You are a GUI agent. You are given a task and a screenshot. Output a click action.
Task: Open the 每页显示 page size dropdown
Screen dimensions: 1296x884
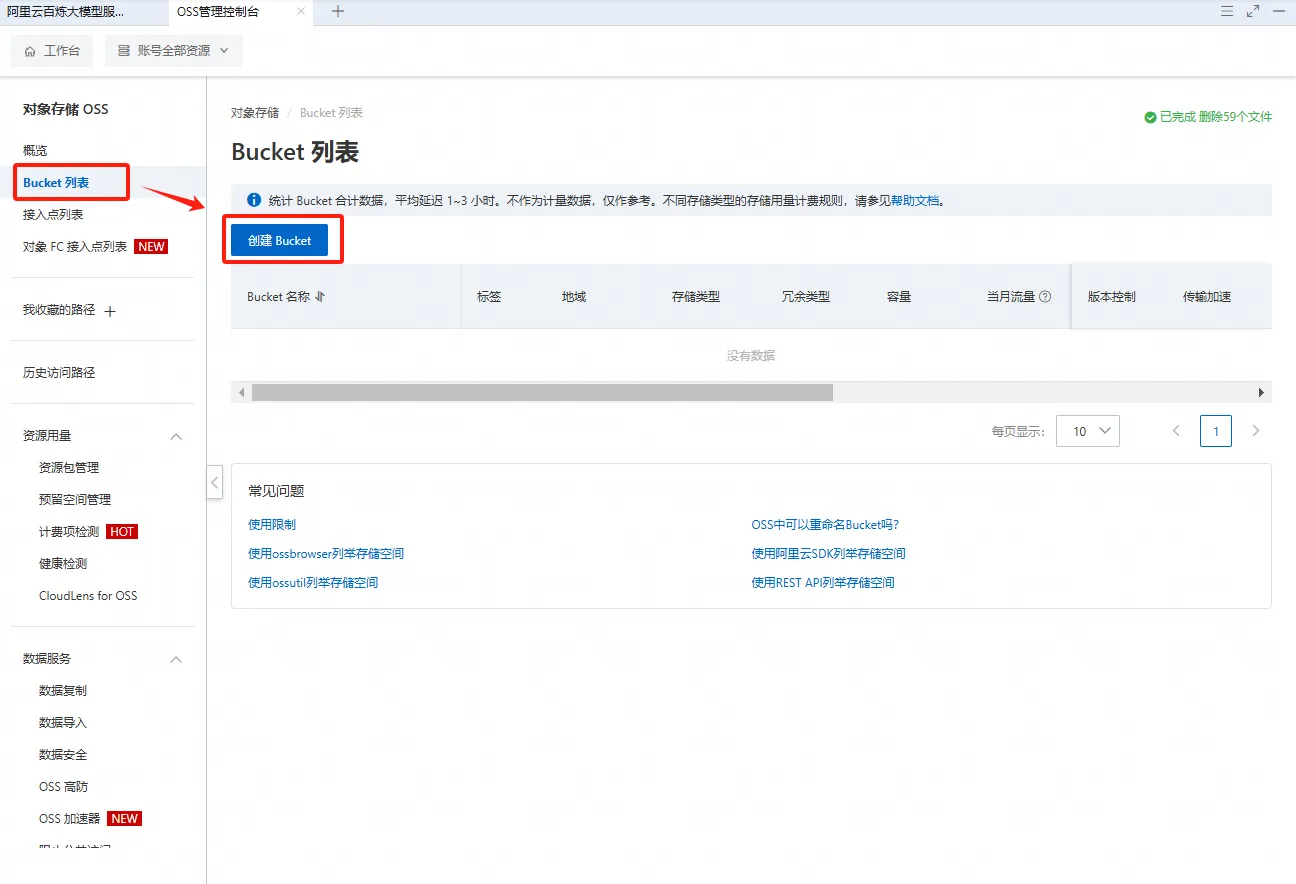1088,431
